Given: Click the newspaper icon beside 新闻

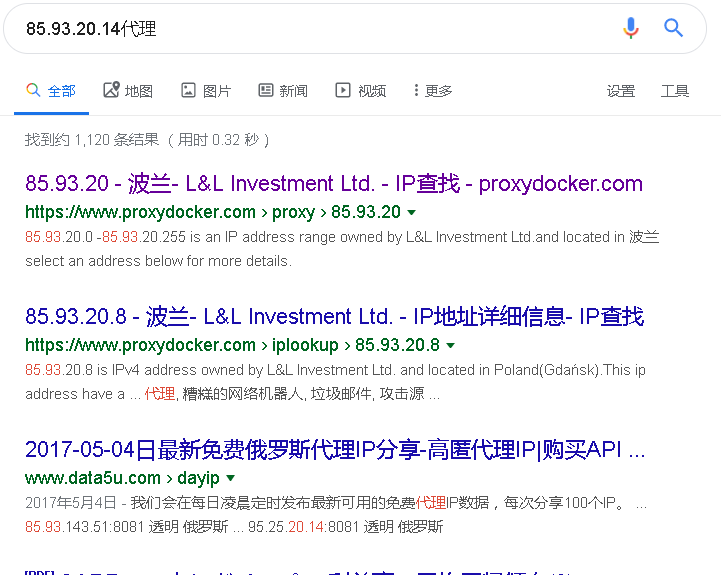Looking at the screenshot, I should click(x=265, y=90).
